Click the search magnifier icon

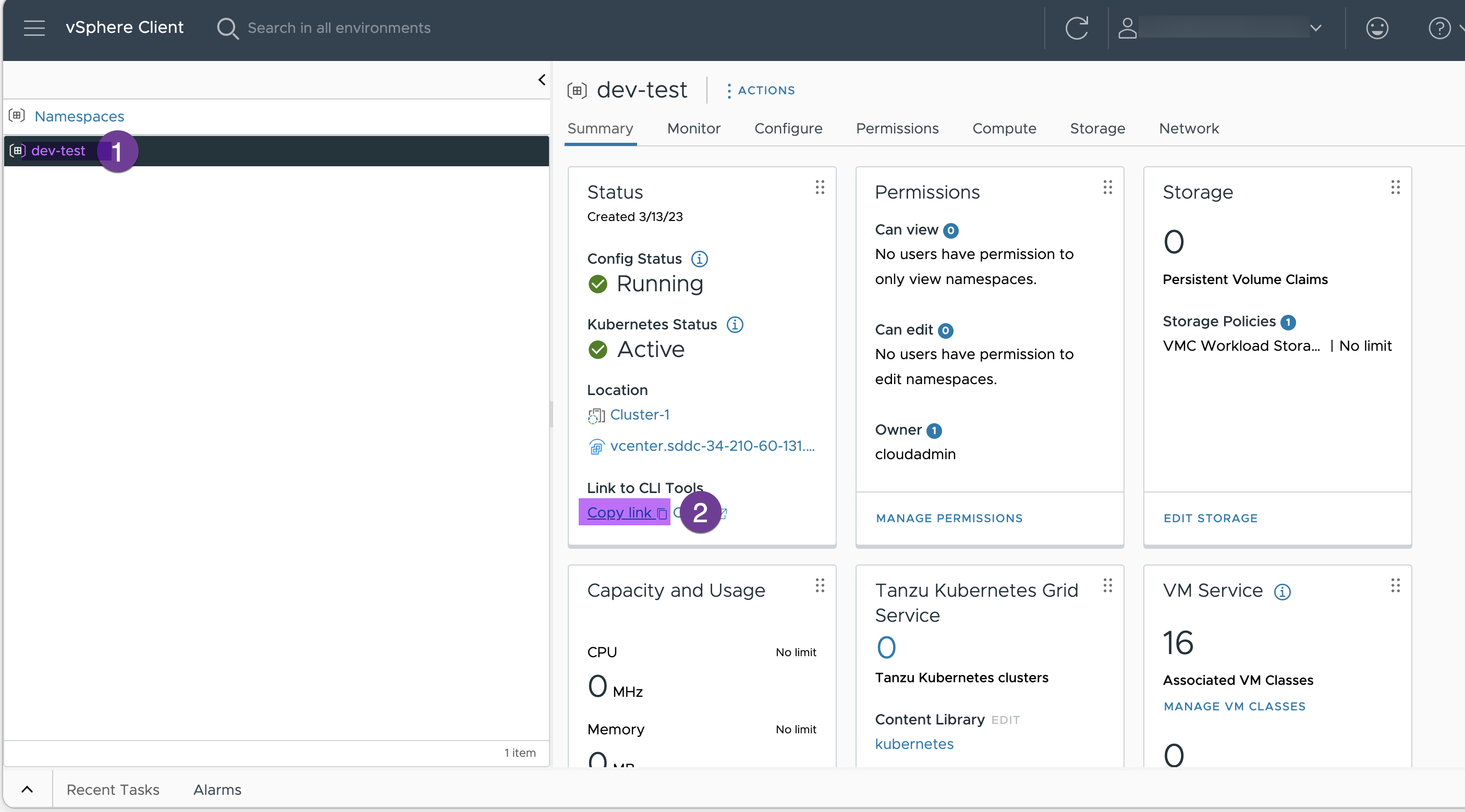(x=227, y=28)
